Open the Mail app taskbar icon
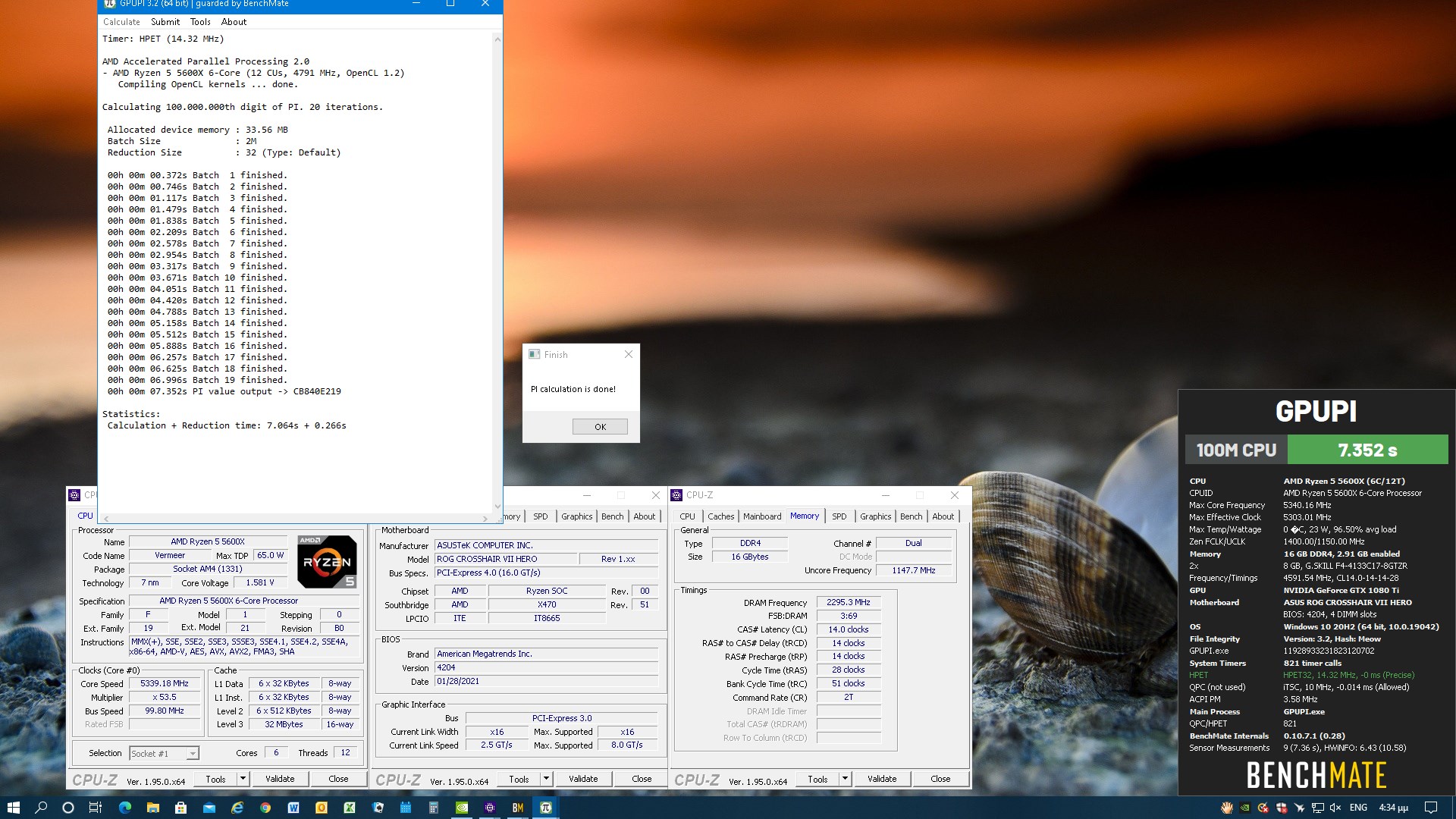Screen dimensions: 1456x819 [x=209, y=808]
